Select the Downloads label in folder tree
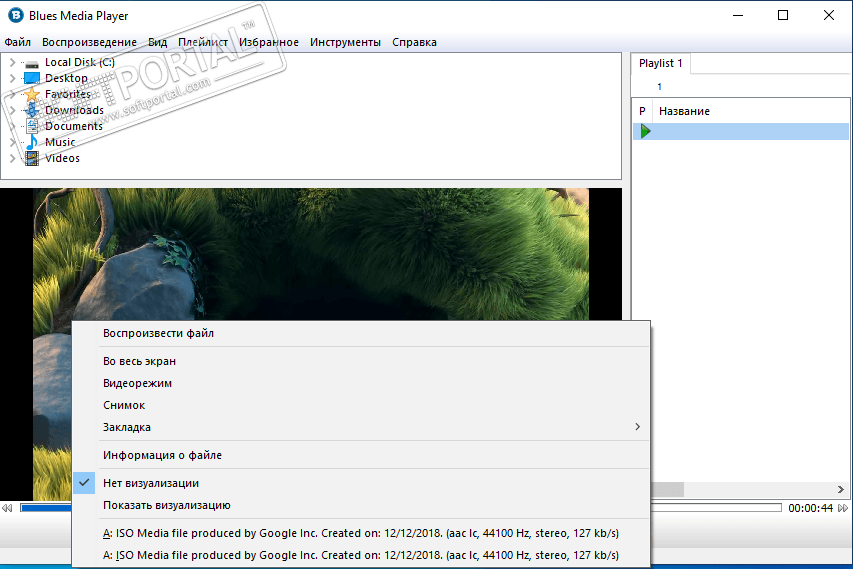 click(75, 110)
